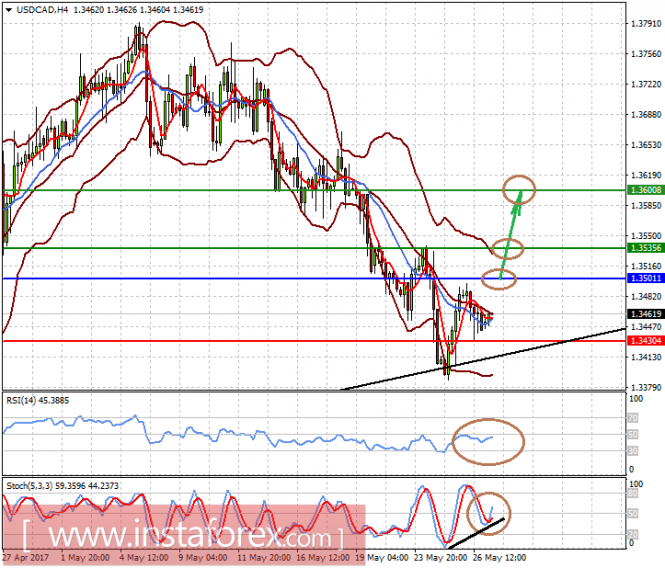Click the www.instaforex.com watermark link
This screenshot has height=568, width=665.
tap(183, 535)
